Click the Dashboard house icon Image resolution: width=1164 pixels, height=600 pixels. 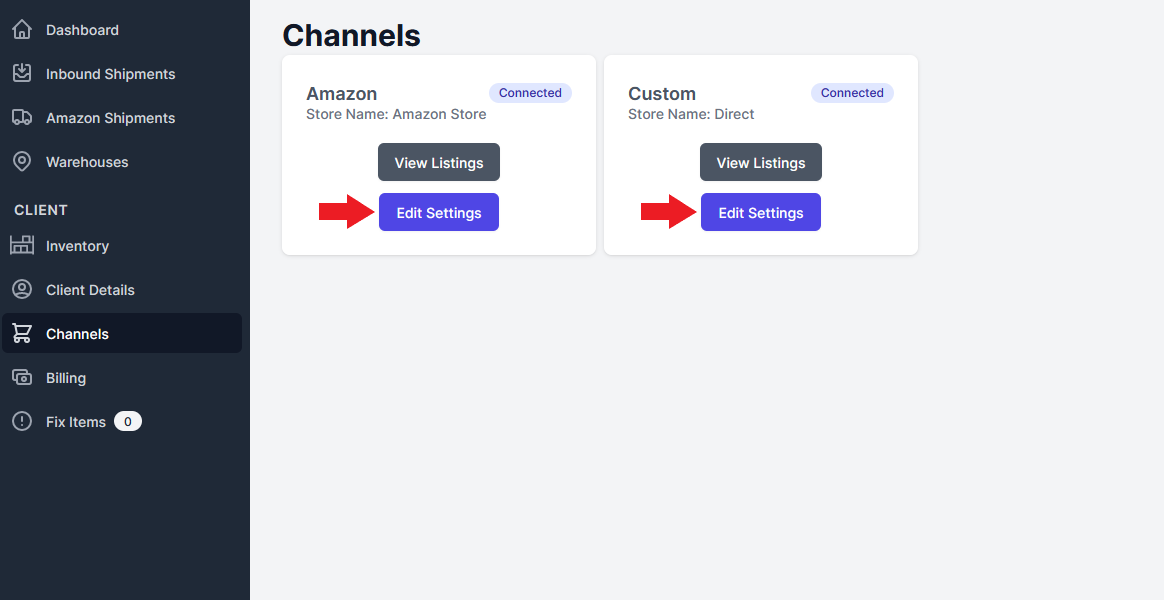click(22, 30)
